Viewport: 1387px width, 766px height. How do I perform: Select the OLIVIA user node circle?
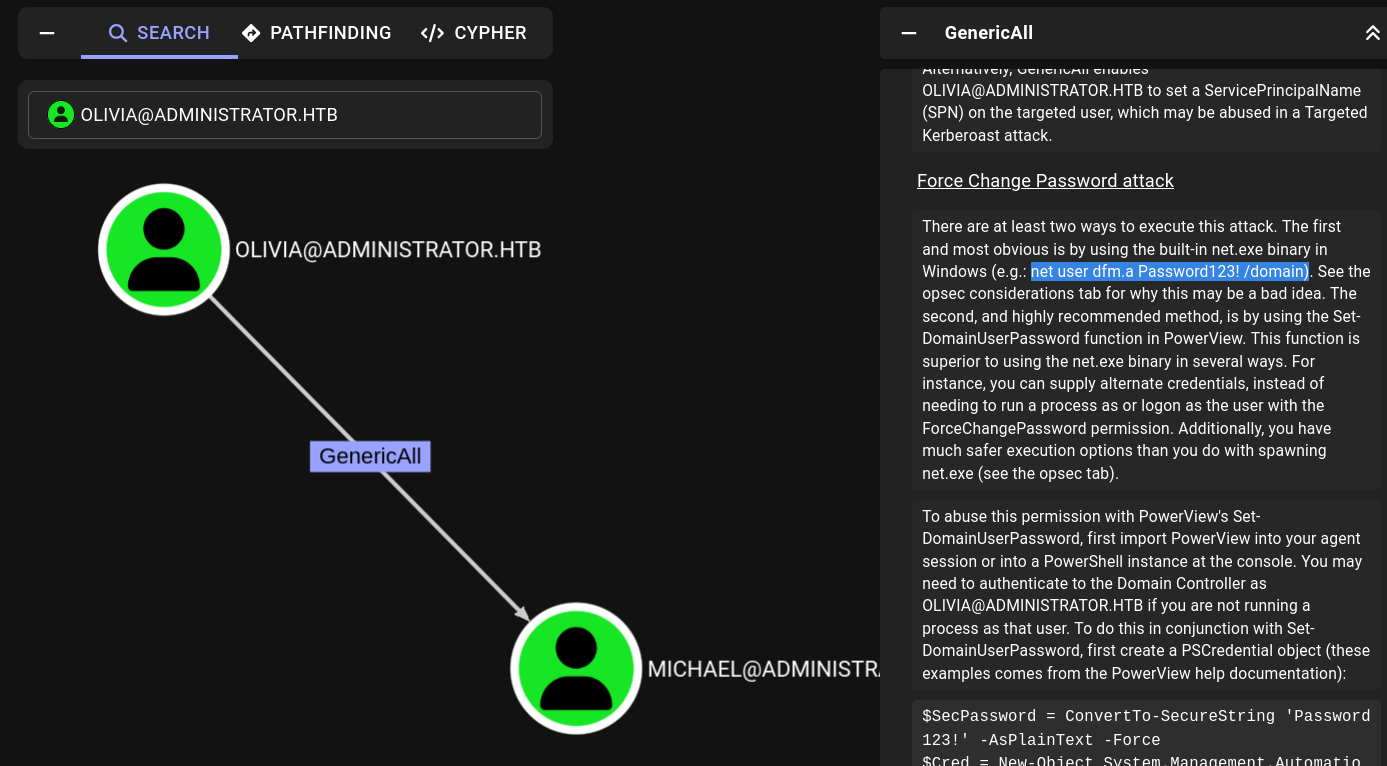(x=164, y=249)
